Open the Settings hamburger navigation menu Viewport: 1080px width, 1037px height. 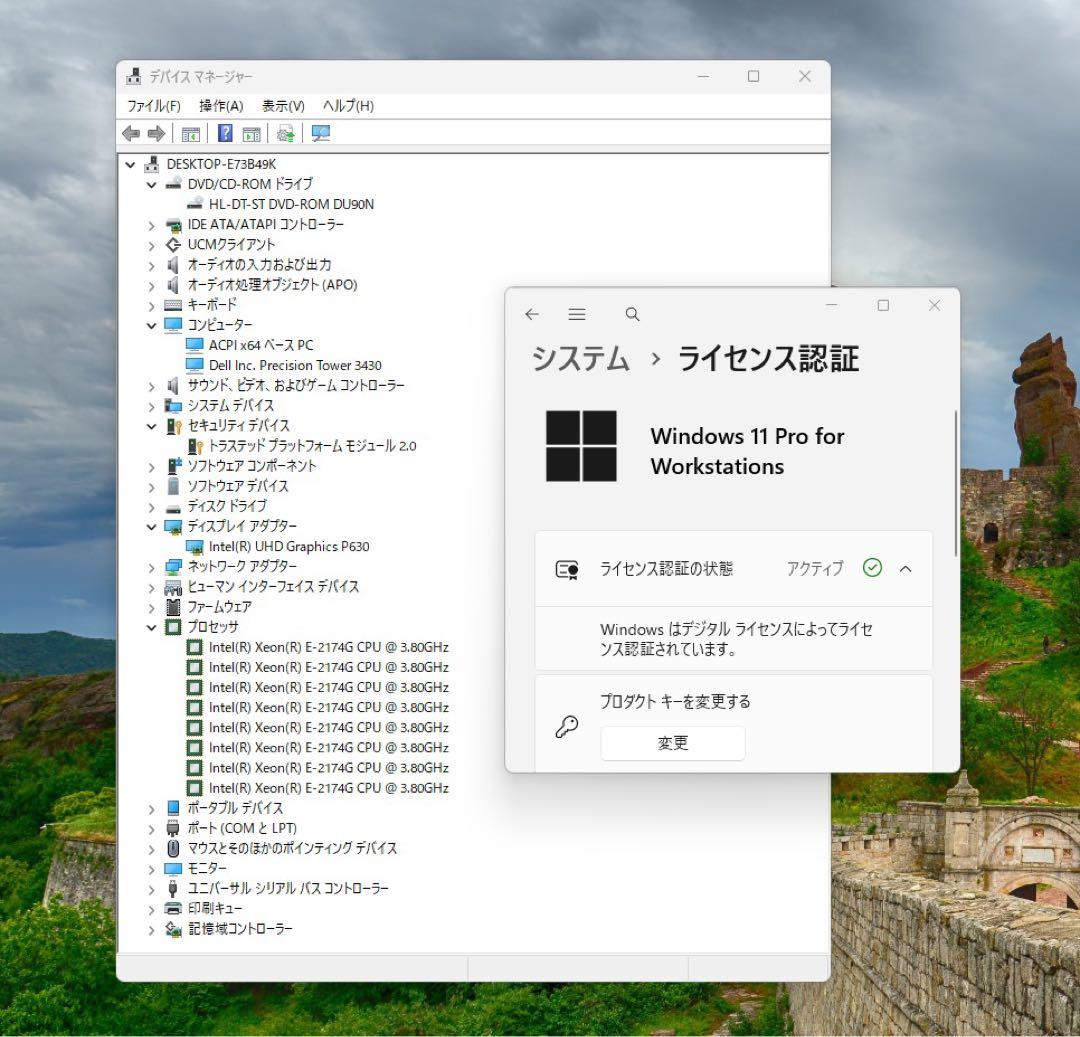point(577,314)
